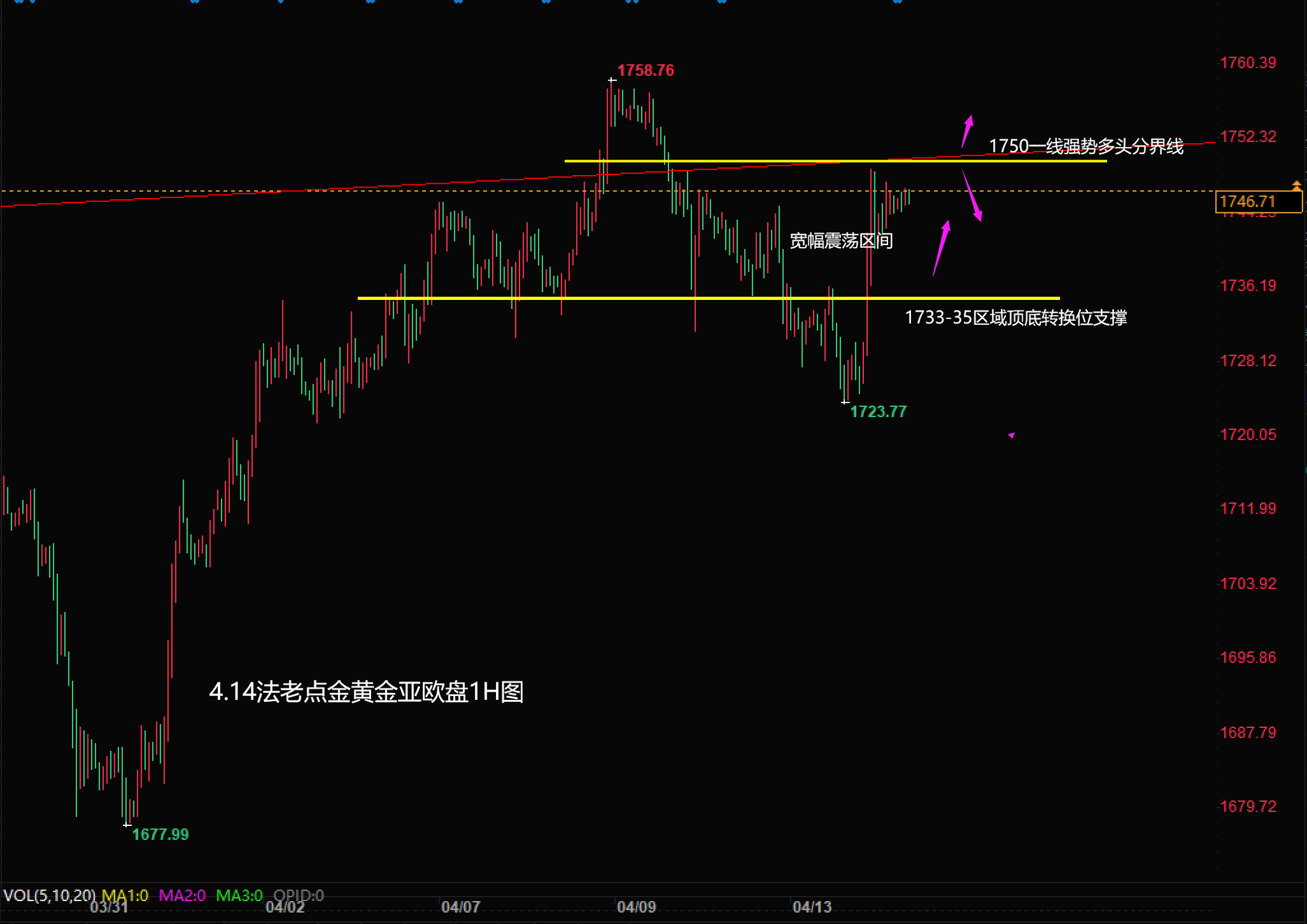1307x924 pixels.
Task: Click the 04/09 date on the time axis
Action: [636, 907]
